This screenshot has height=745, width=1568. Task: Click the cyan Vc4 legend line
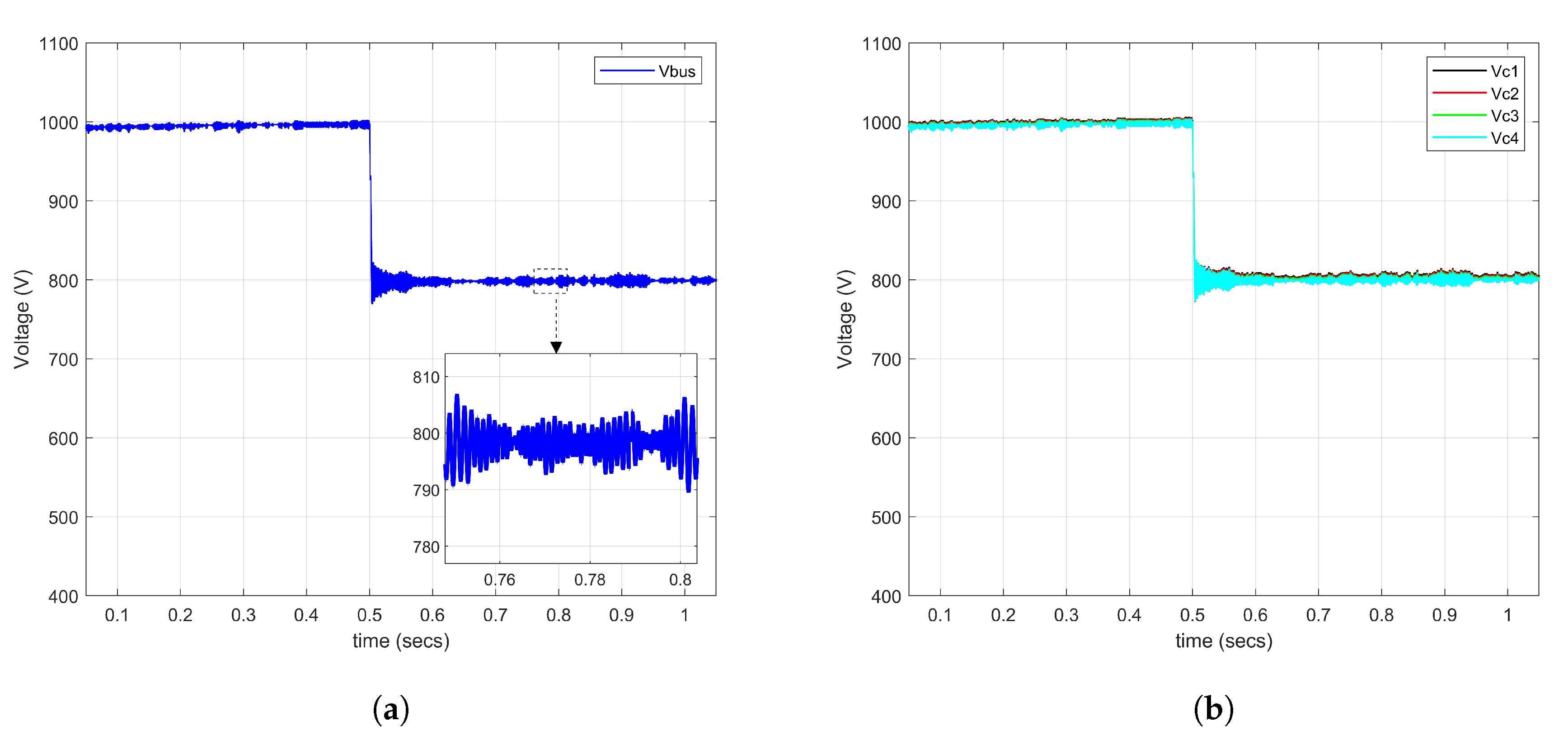coord(1459,138)
